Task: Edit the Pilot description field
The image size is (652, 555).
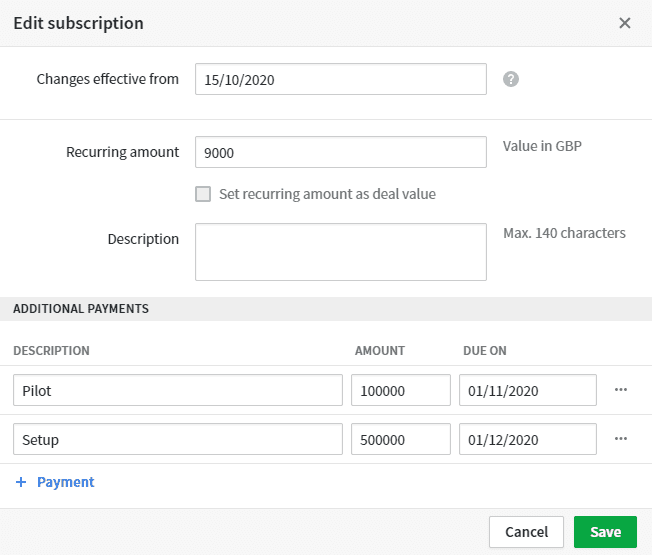Action: click(x=178, y=390)
